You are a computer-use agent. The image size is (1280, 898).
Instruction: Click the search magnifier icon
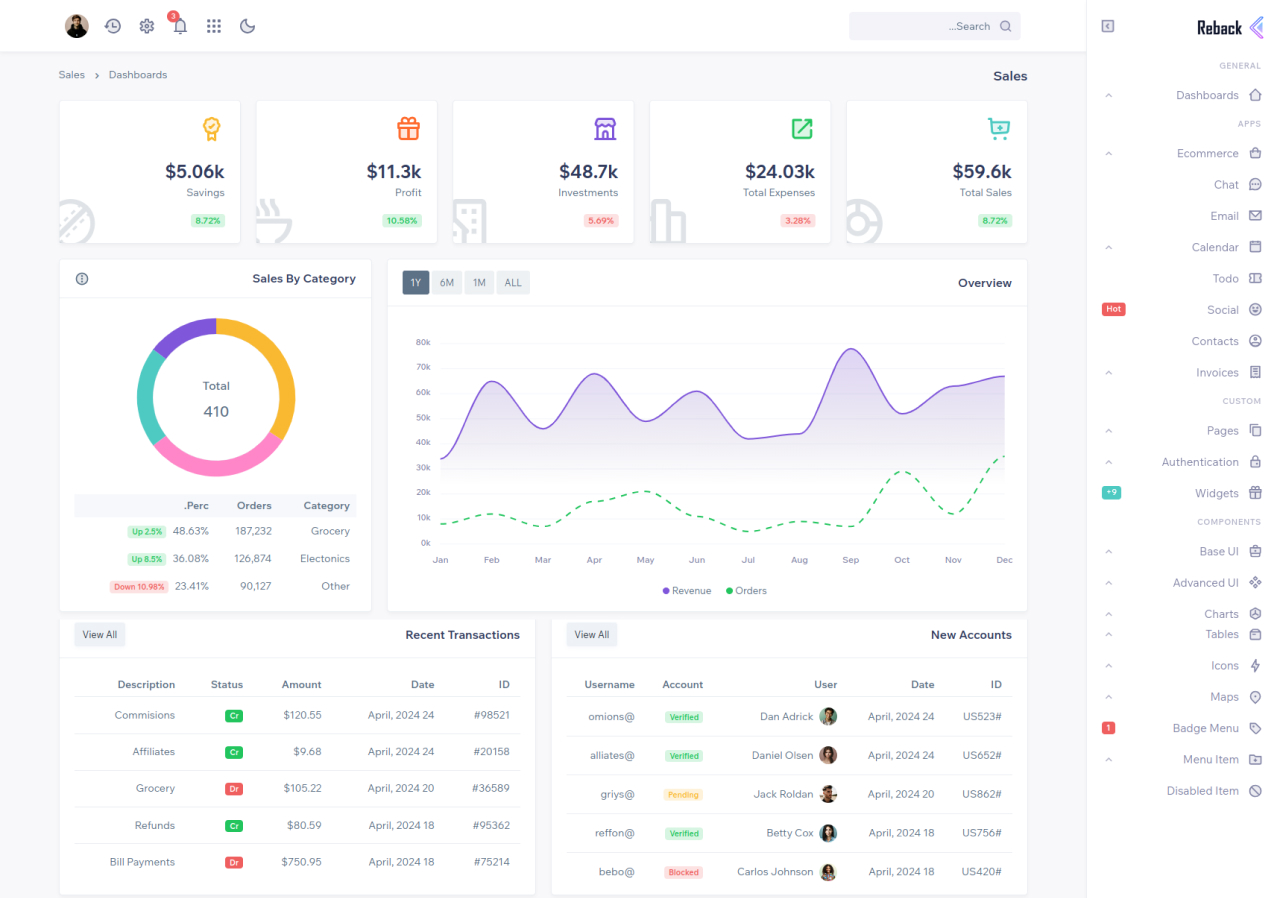coord(1006,26)
